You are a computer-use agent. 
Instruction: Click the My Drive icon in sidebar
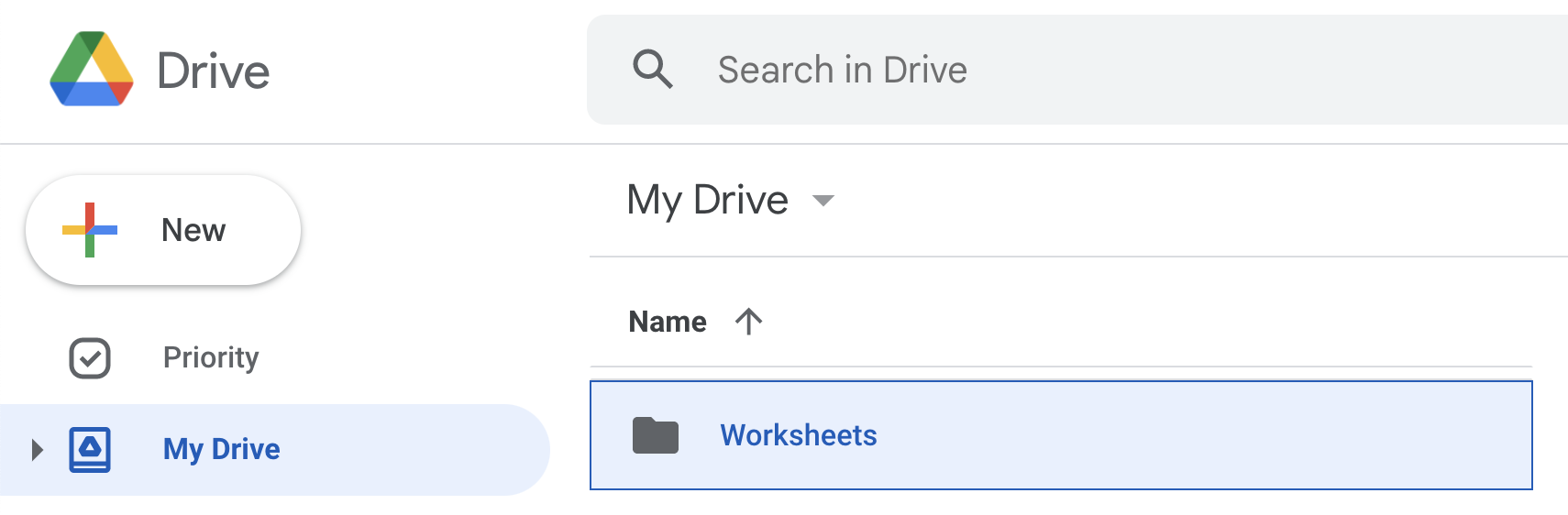(x=90, y=449)
